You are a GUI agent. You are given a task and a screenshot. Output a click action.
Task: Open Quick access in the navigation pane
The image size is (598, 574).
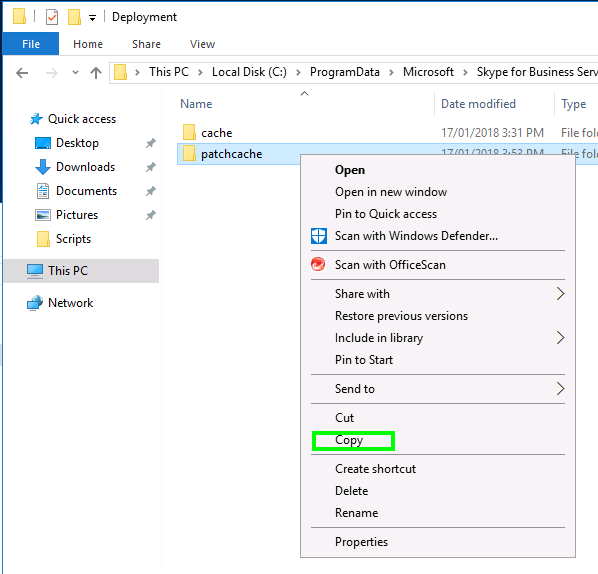pyautogui.click(x=82, y=119)
